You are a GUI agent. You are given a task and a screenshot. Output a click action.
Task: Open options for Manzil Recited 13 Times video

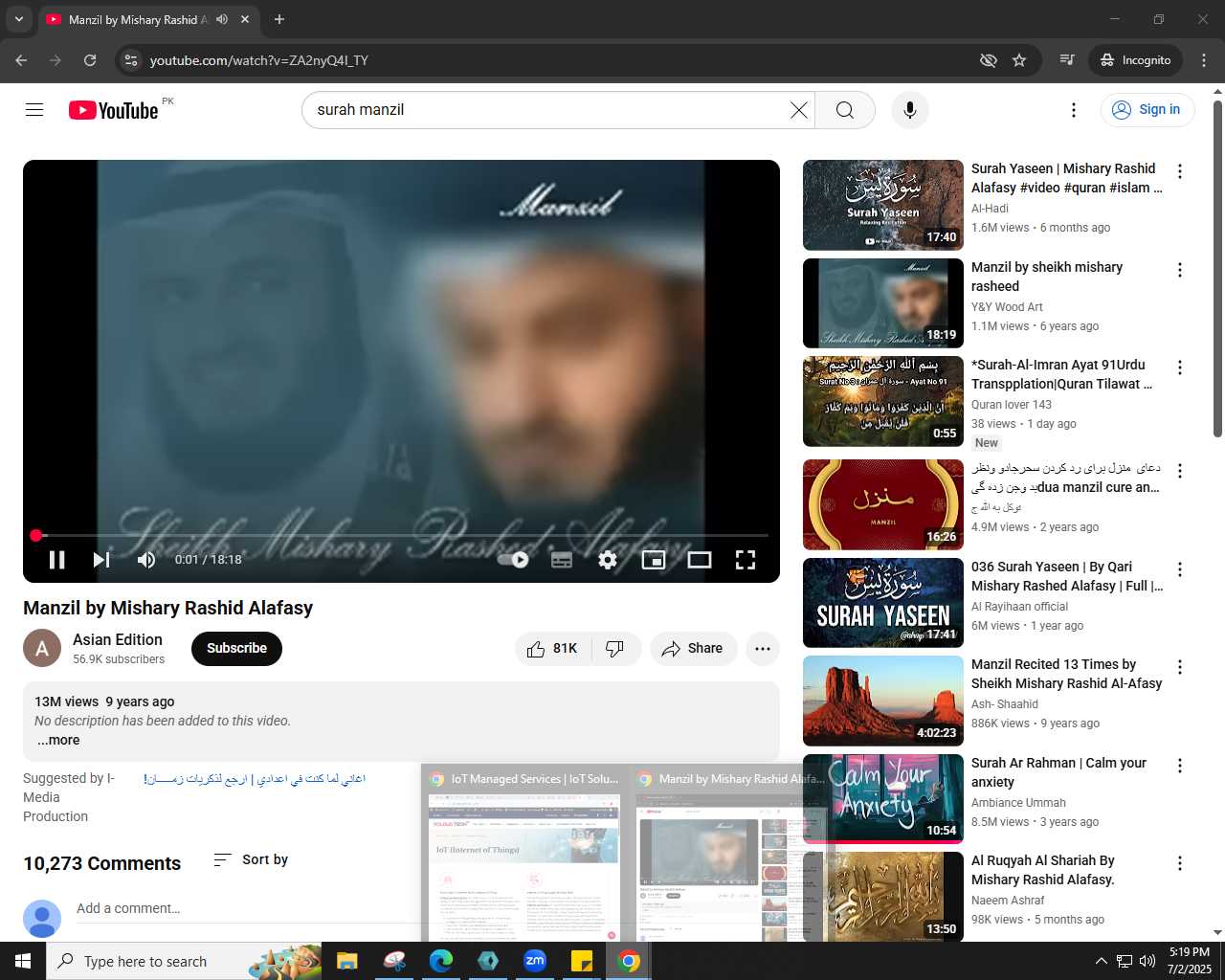pos(1180,667)
